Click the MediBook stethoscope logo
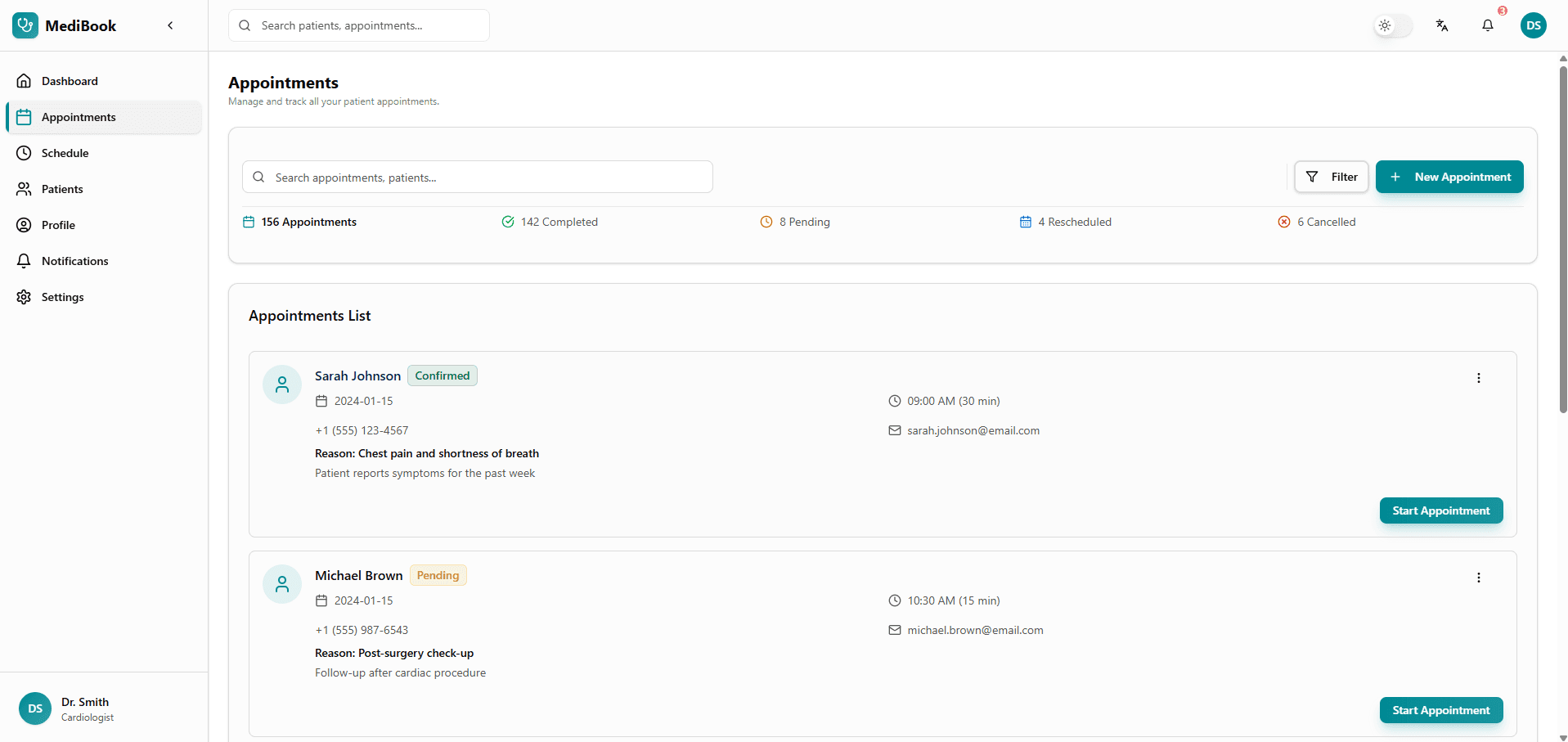This screenshot has height=742, width=1568. (25, 25)
